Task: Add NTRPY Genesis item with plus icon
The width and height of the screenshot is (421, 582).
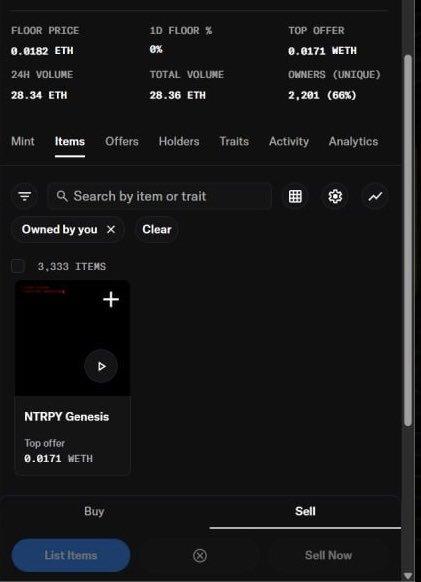Action: point(111,299)
